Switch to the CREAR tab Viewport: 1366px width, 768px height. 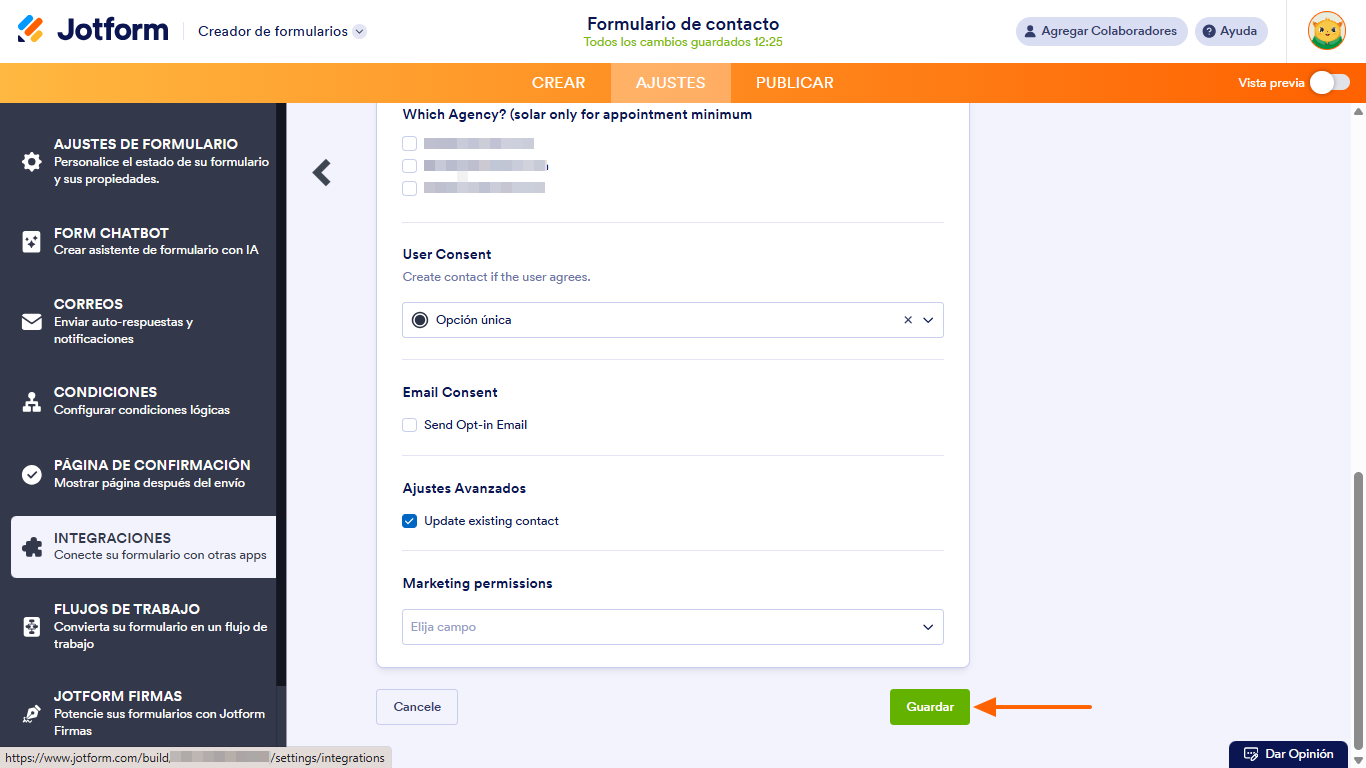(558, 83)
